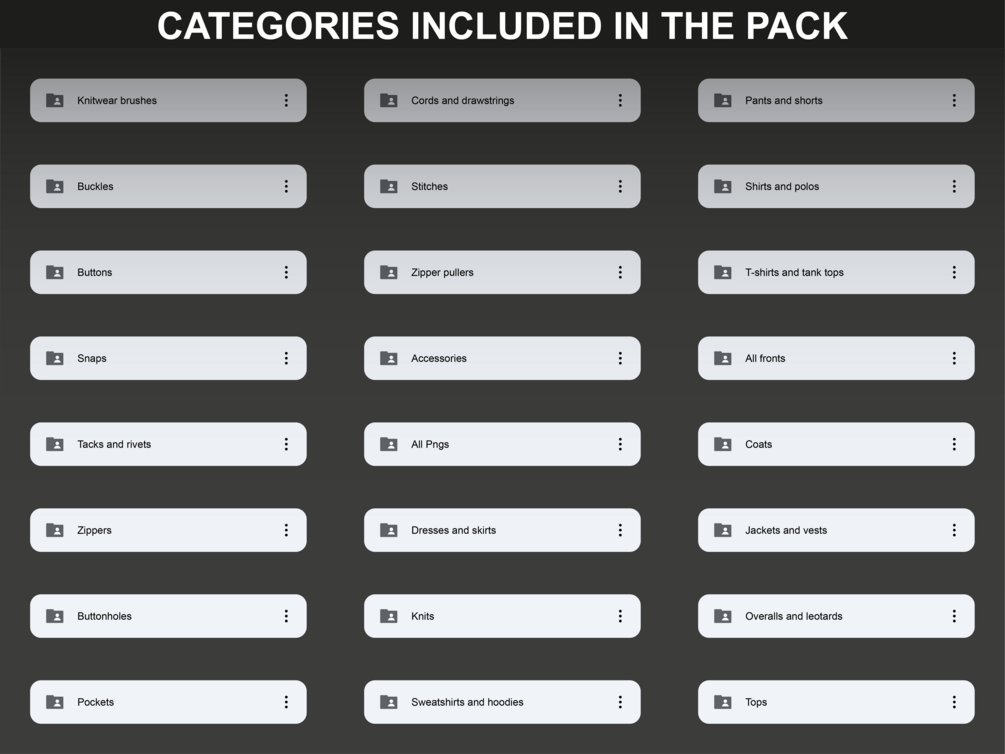Open the Cords and drawstrings folder
Viewport: 1005px width, 754px height.
pos(502,100)
